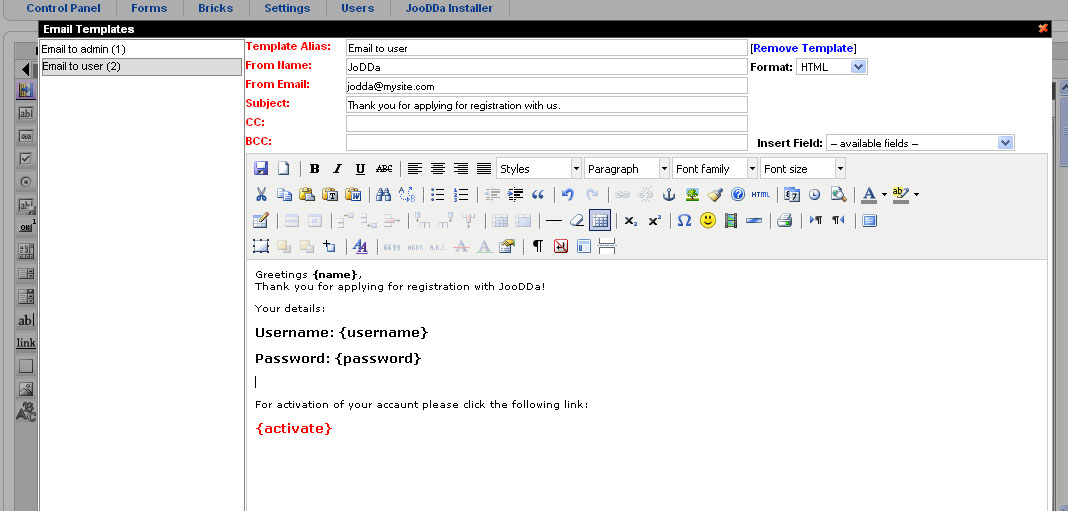Toggle subscript formatting

pos(631,220)
